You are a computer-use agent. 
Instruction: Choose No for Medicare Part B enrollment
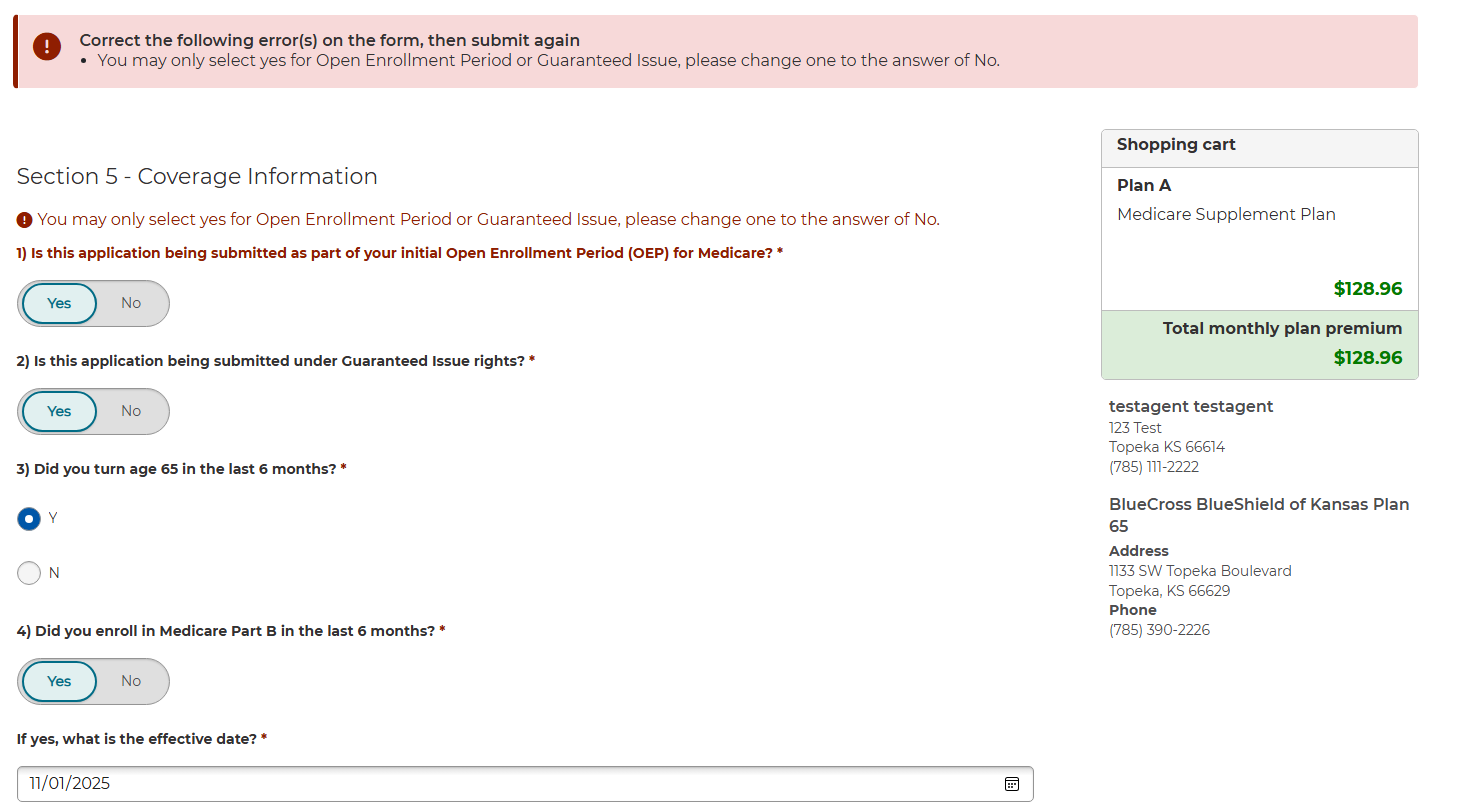click(x=131, y=681)
